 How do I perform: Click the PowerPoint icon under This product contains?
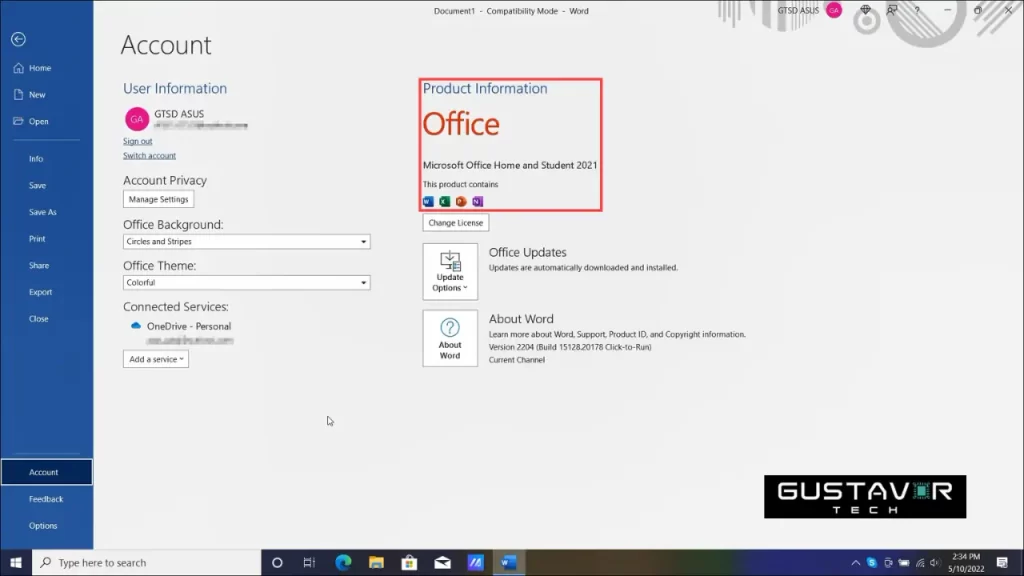[x=461, y=202]
